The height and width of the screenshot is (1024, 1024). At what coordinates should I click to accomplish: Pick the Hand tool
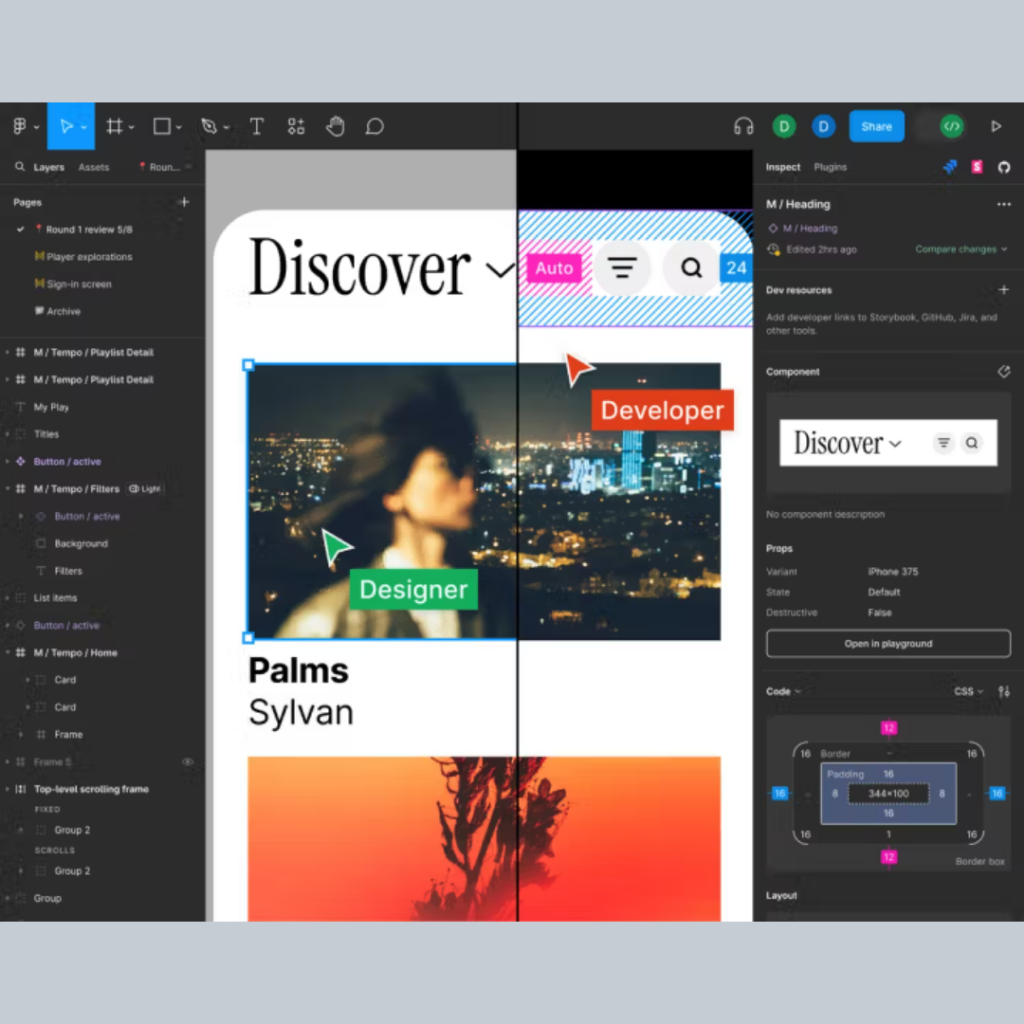[335, 127]
